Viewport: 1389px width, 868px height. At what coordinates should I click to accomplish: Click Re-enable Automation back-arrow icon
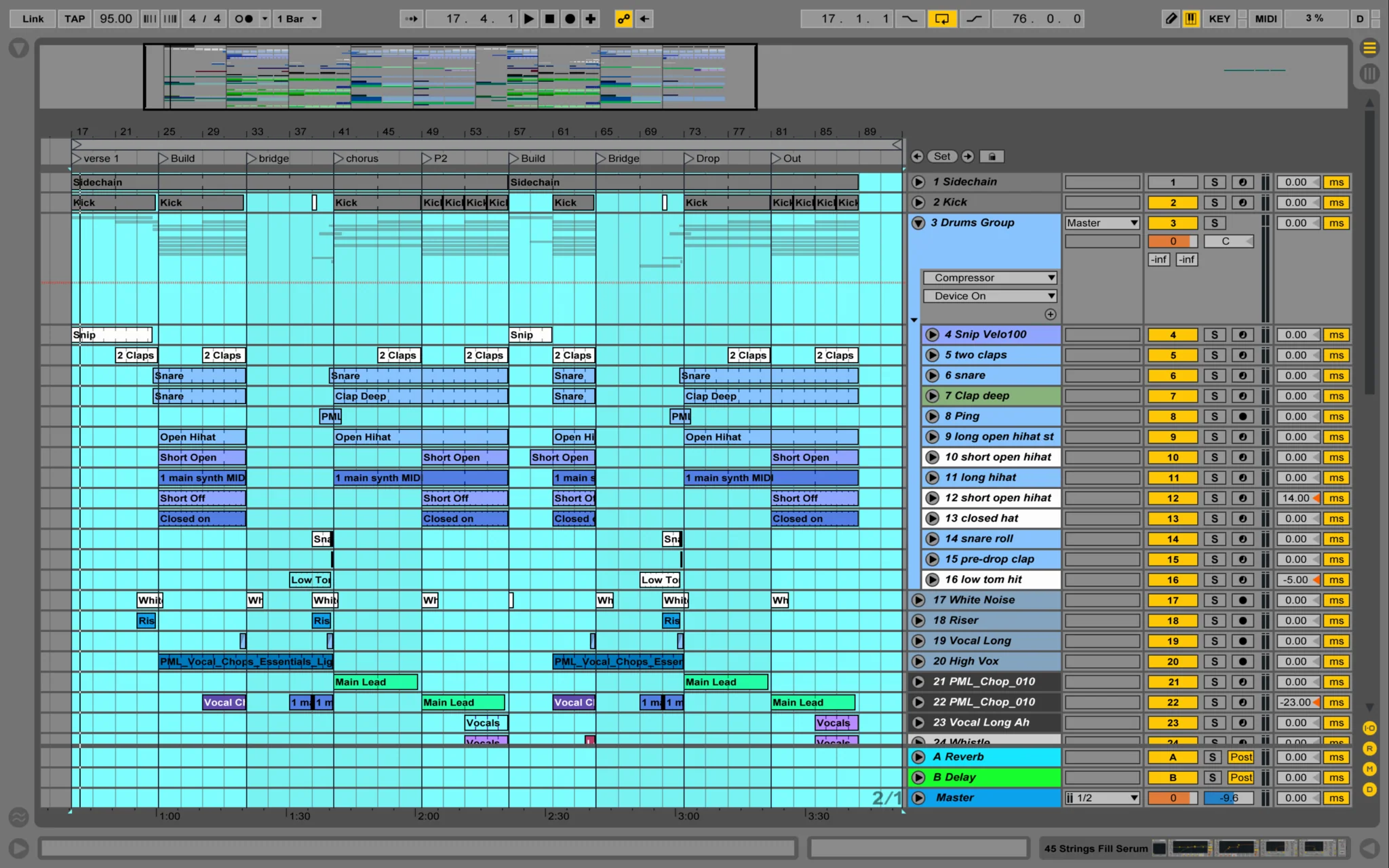(644, 19)
